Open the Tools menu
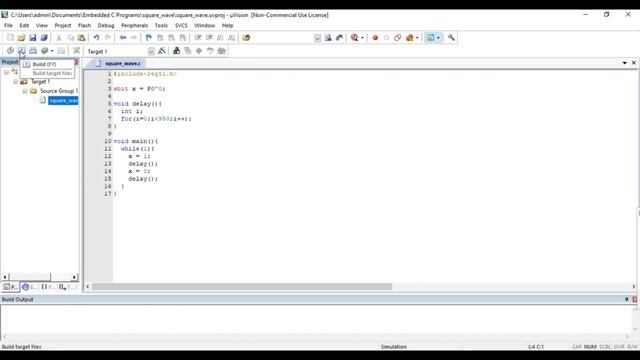Screen dimensions: 640x360 (161, 25)
